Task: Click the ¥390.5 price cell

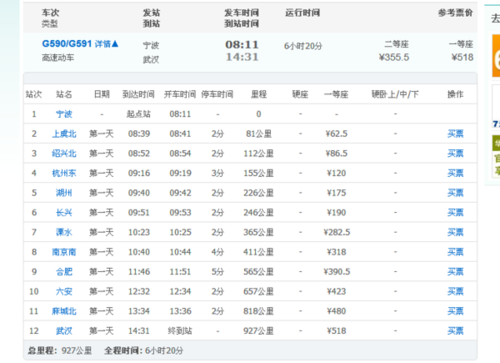Action: [x=337, y=272]
